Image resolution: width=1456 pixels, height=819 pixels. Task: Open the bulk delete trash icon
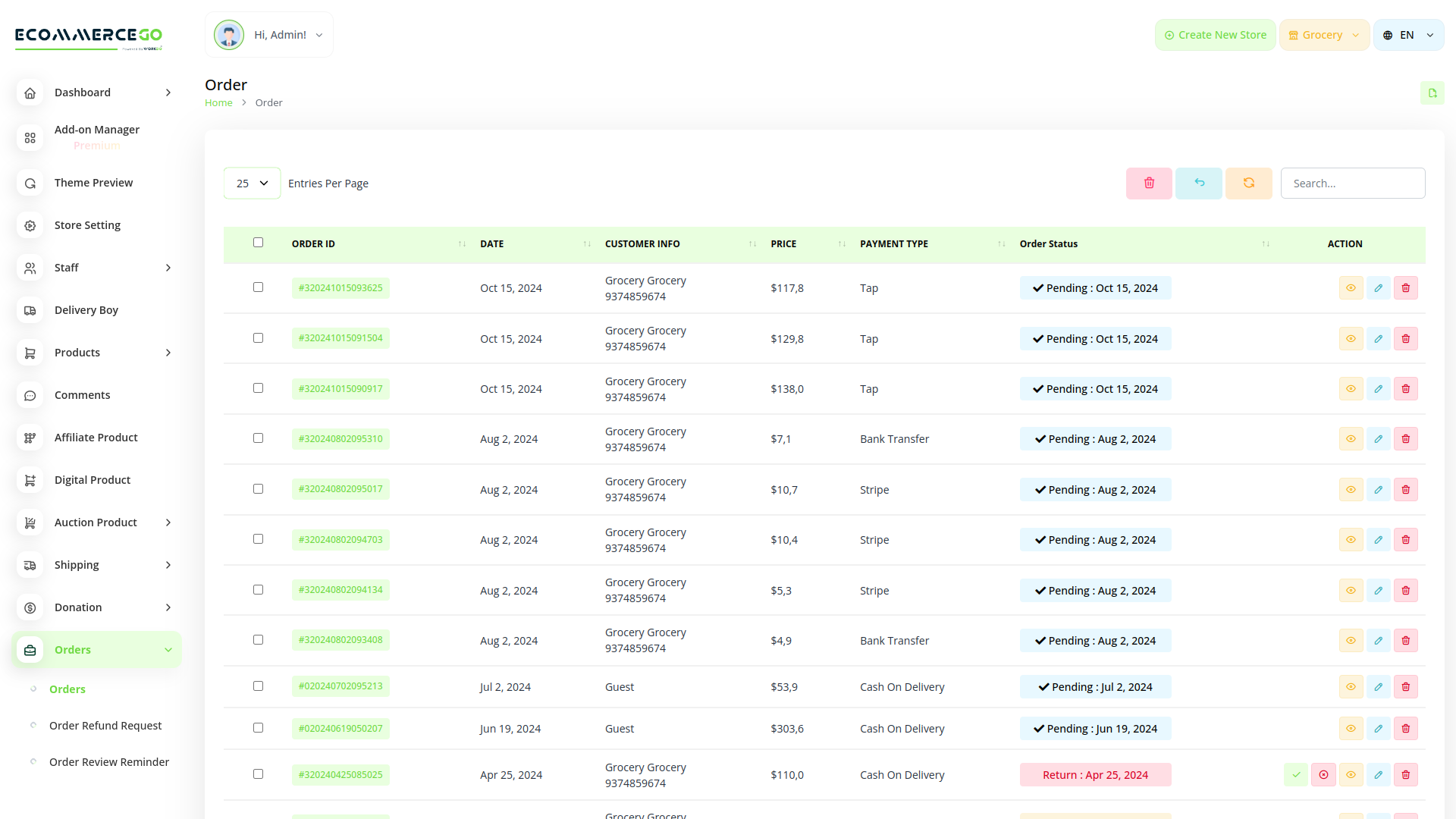[1148, 183]
